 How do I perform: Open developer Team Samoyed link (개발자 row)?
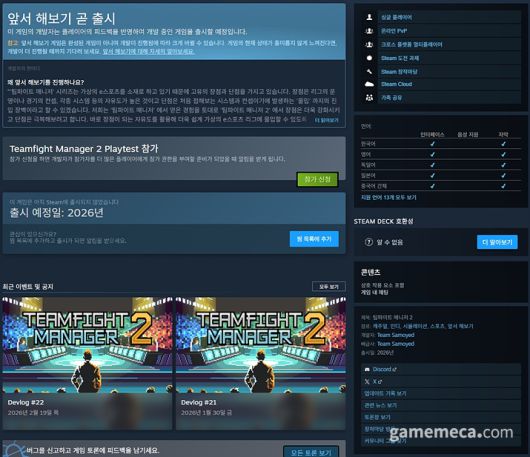coord(395,335)
